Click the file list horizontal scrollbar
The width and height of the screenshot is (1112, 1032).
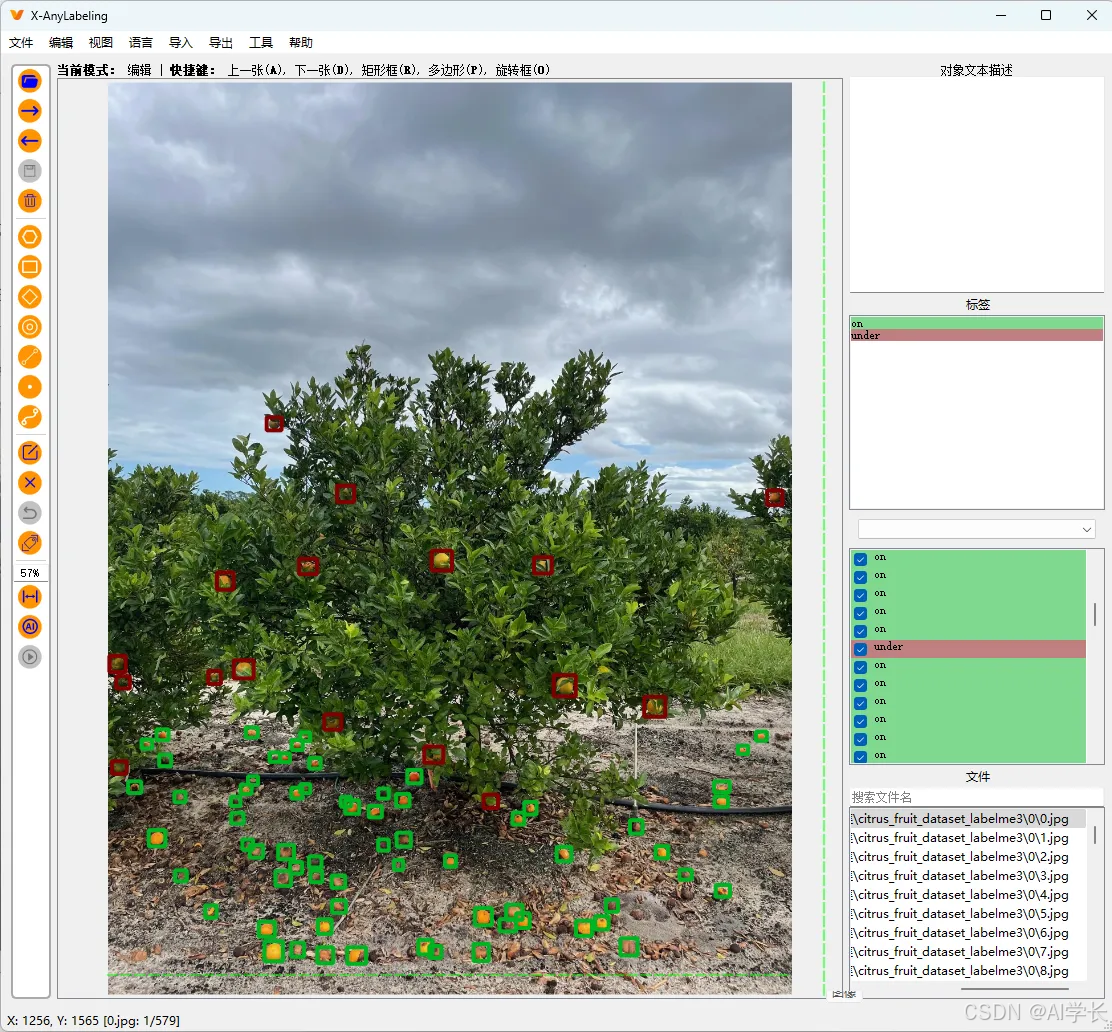point(1015,988)
